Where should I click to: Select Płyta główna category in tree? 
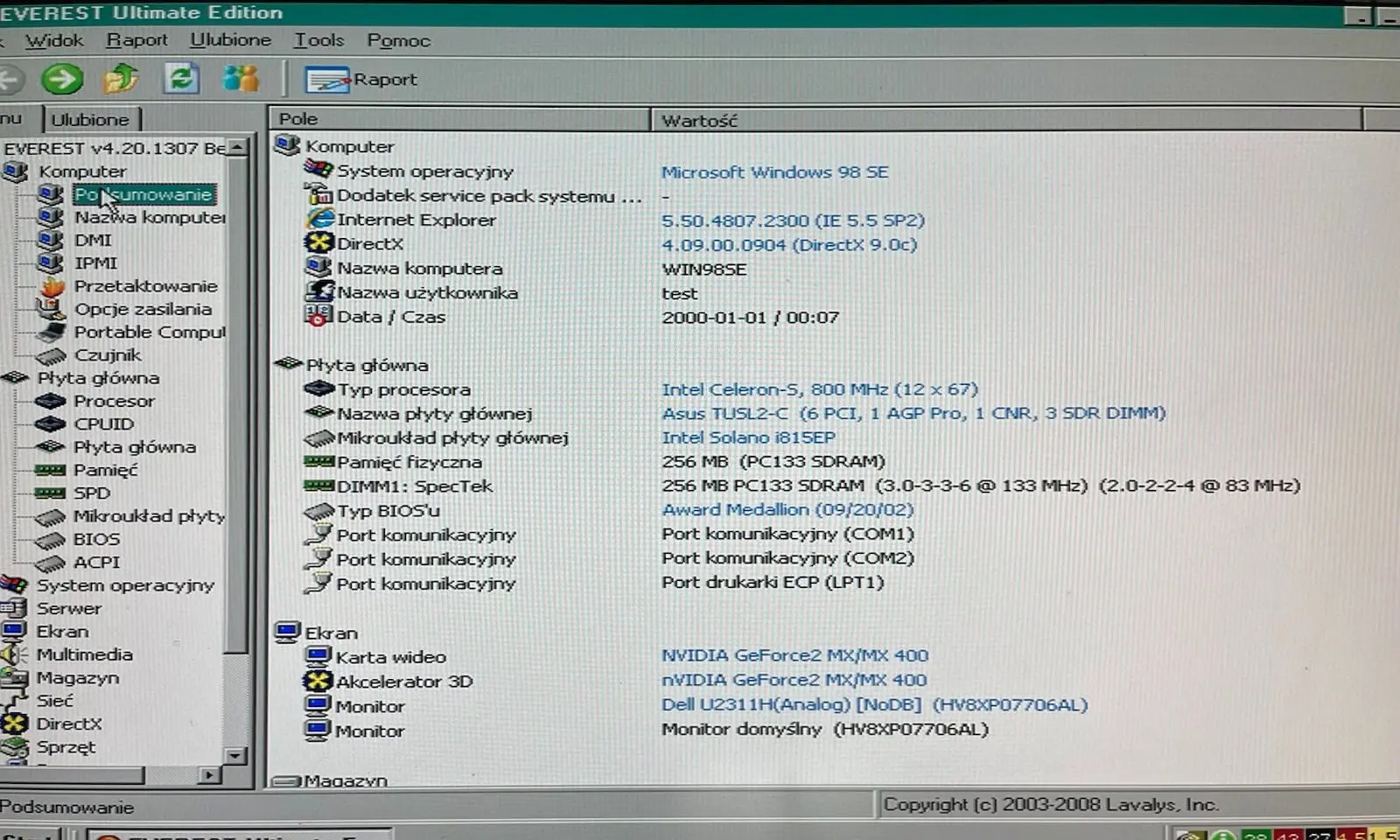(x=98, y=378)
